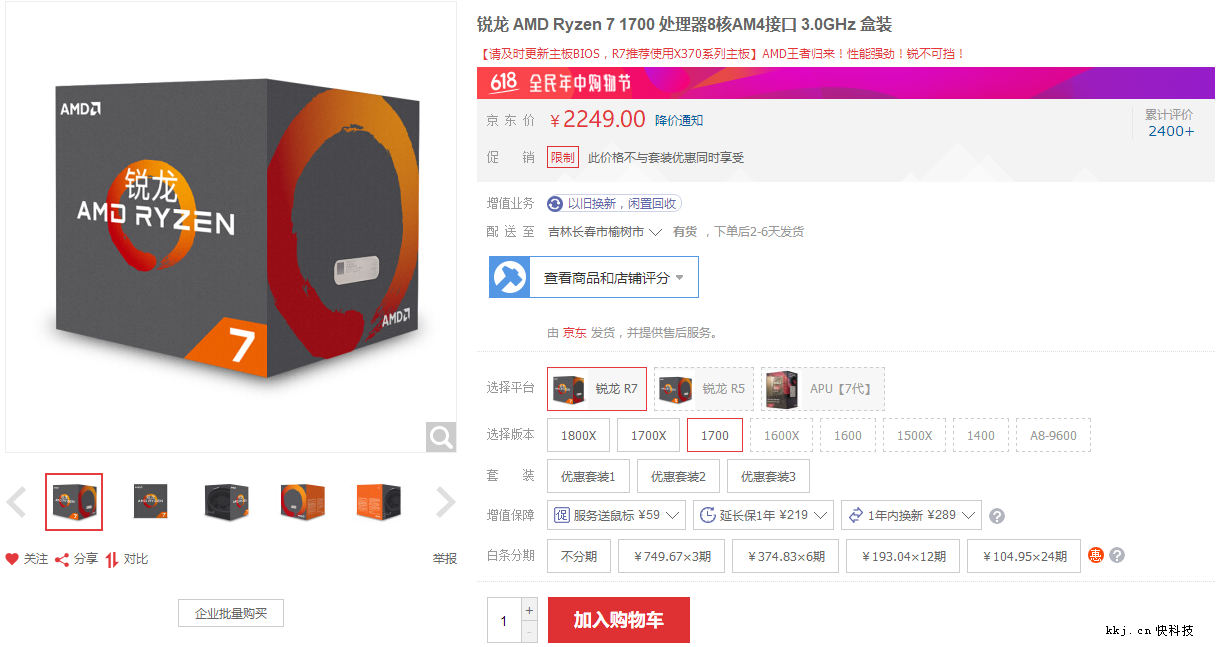Show previous thumbnails with left arrow
Screen dimensions: 1222x647
click(x=16, y=502)
